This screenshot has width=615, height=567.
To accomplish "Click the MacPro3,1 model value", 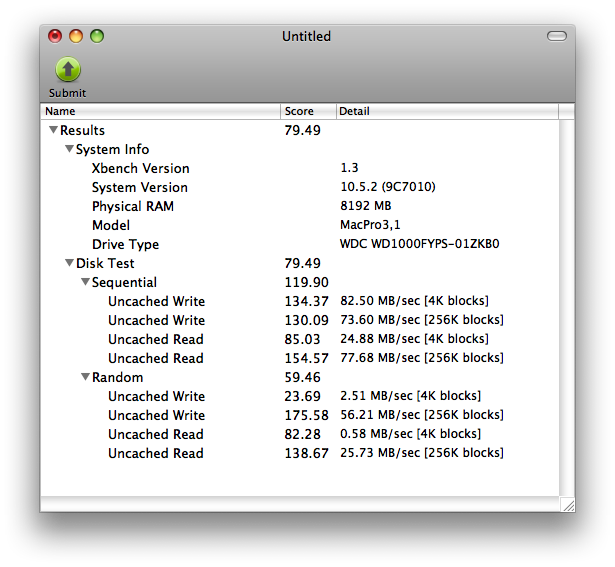I will [x=370, y=225].
